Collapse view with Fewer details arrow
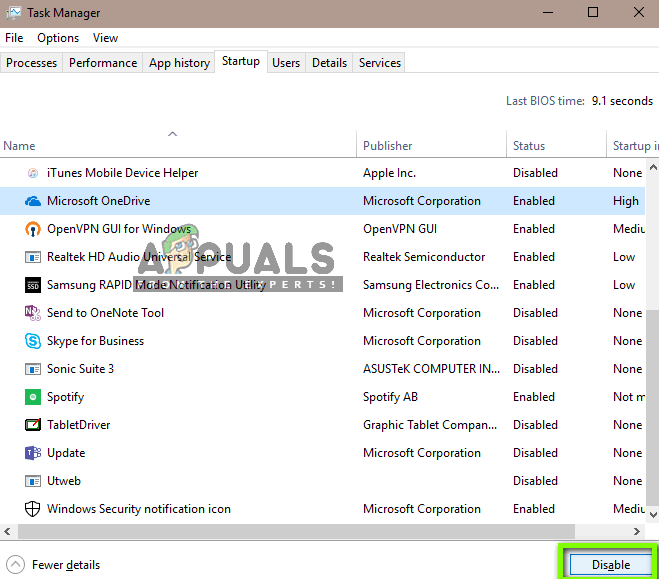Screen dimensions: 659x579 point(16,565)
